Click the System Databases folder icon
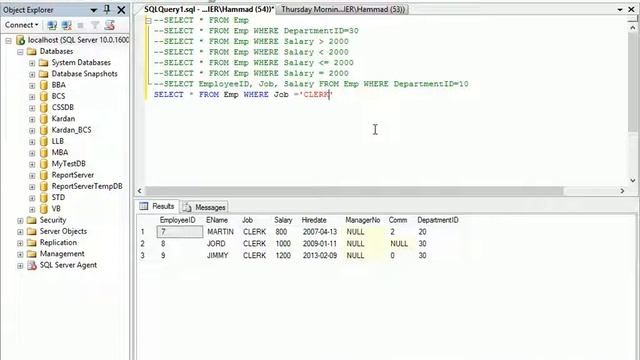 (x=43, y=62)
